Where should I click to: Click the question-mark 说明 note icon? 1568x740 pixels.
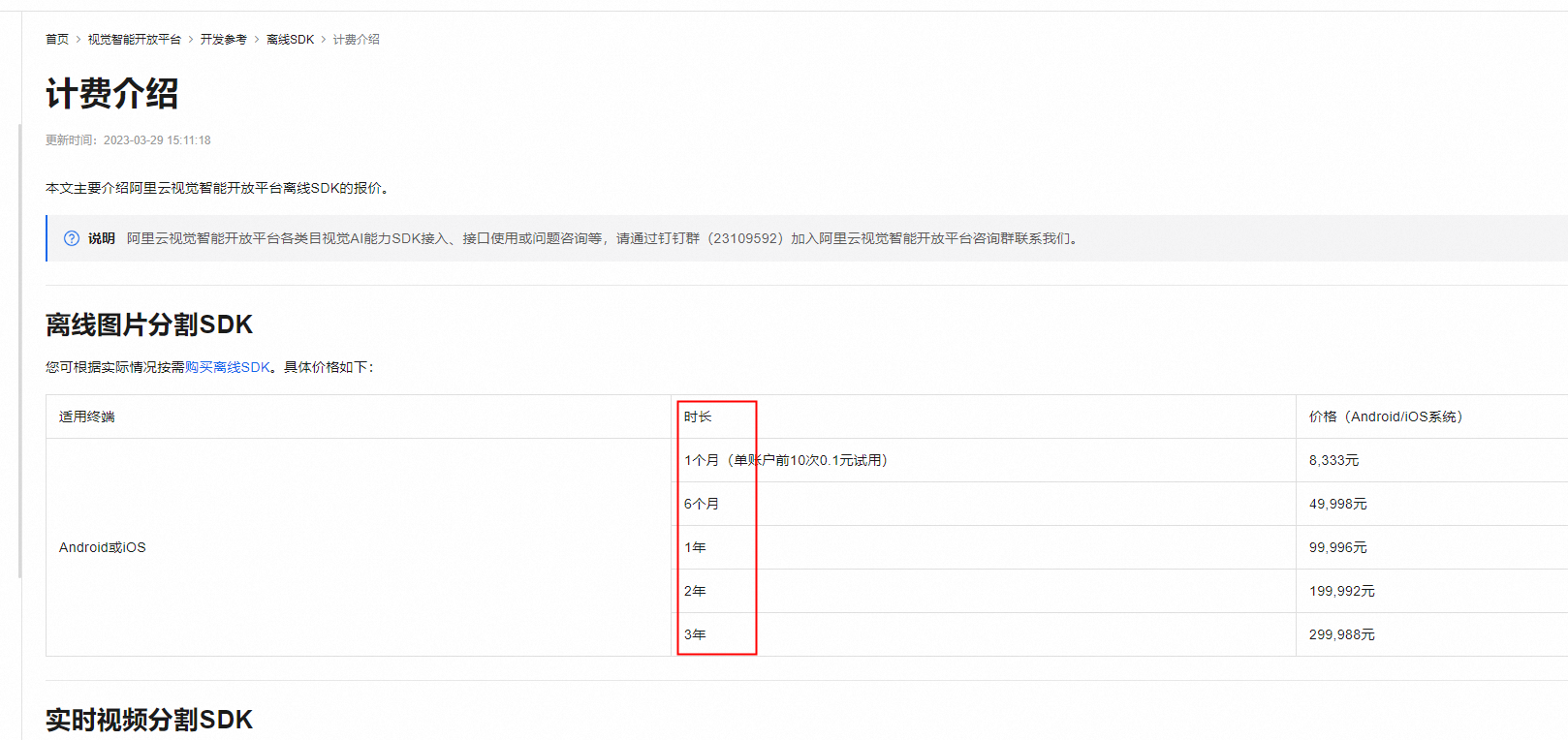[72, 238]
